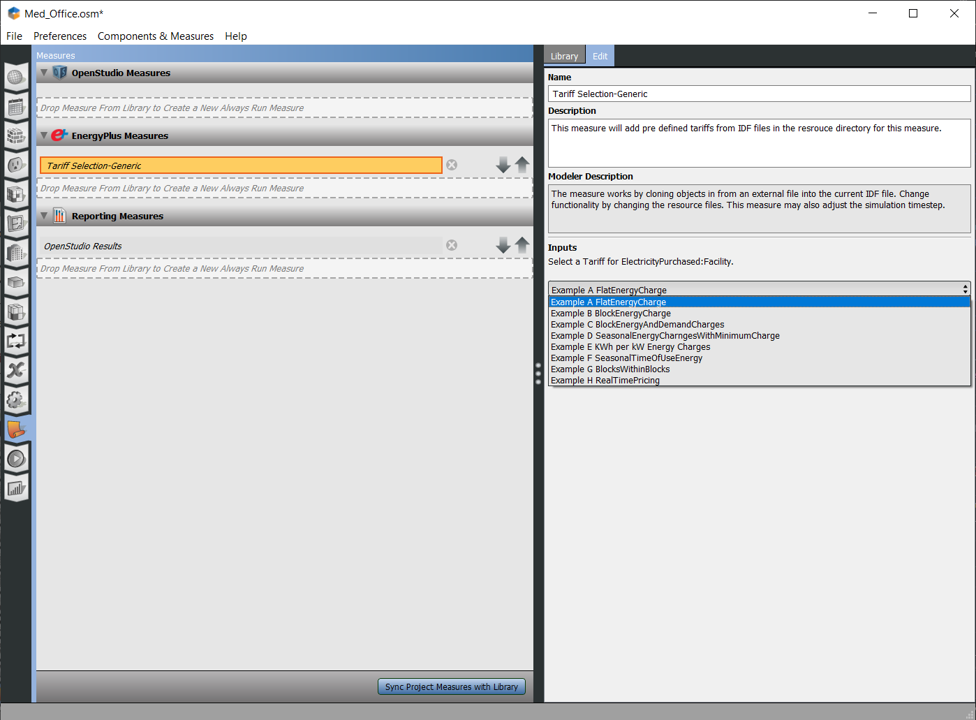
Task: Click the measure Name input field
Action: 758,94
